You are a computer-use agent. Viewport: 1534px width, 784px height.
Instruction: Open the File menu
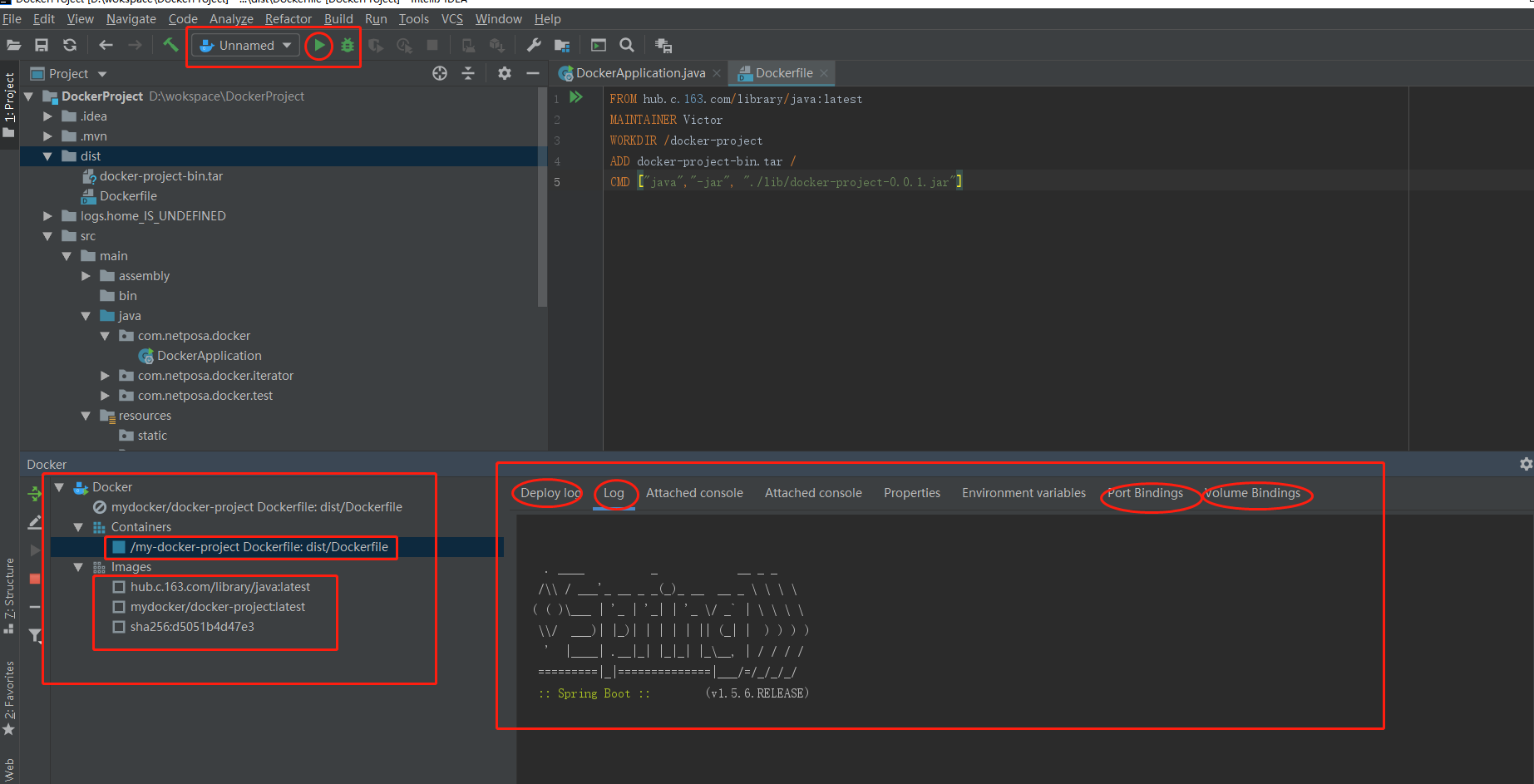pyautogui.click(x=12, y=18)
